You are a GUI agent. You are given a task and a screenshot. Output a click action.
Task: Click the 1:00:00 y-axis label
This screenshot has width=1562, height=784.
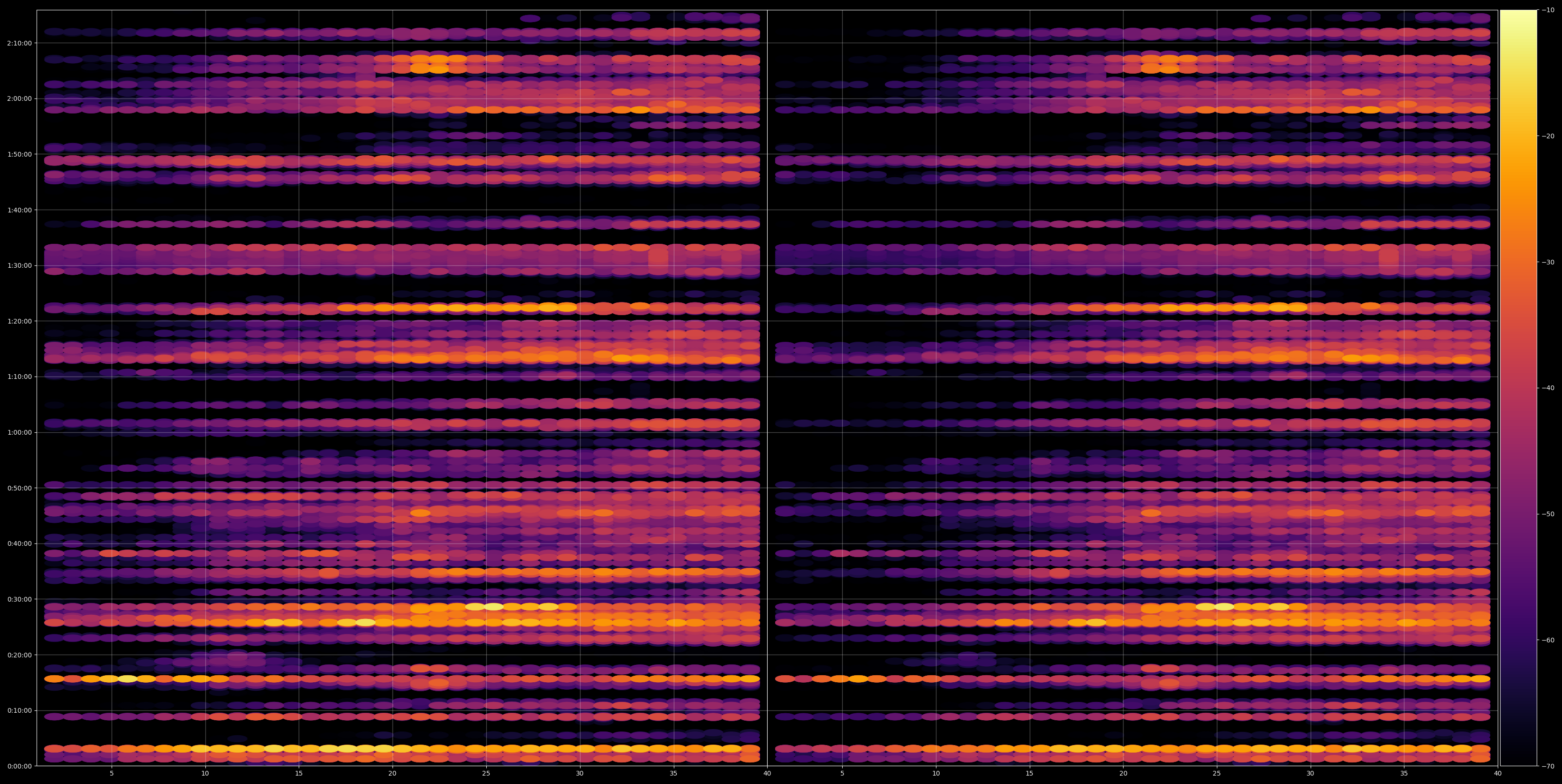point(20,432)
